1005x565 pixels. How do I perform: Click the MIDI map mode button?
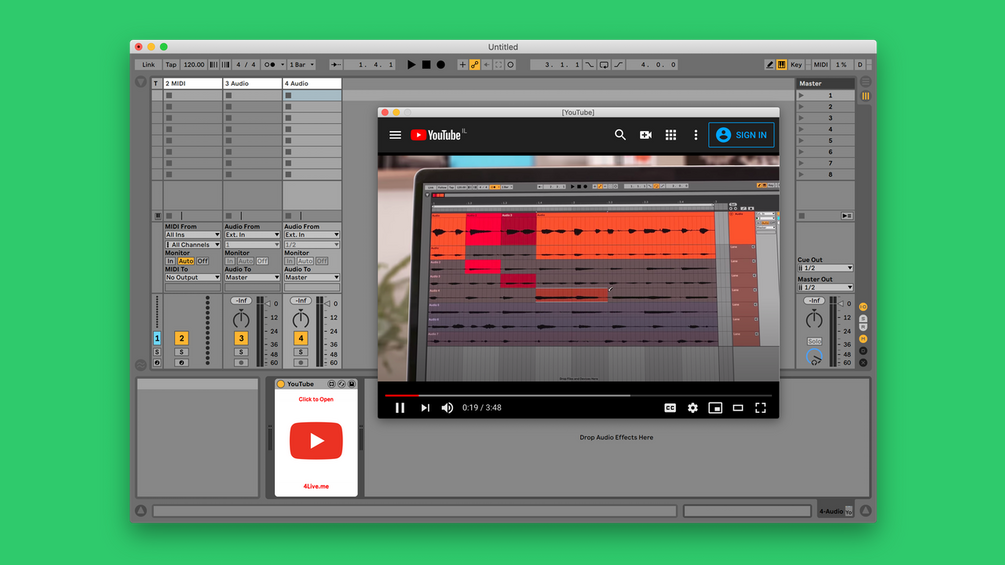(x=820, y=65)
